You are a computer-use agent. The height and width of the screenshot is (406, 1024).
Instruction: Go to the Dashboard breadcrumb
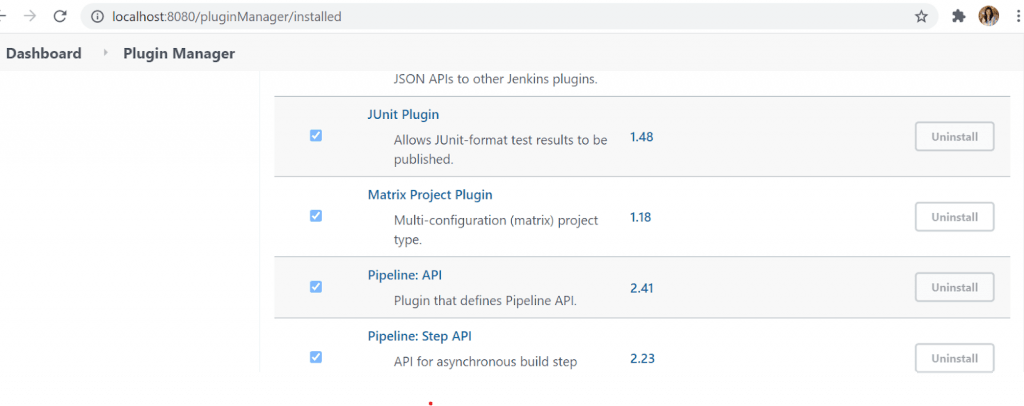44,53
